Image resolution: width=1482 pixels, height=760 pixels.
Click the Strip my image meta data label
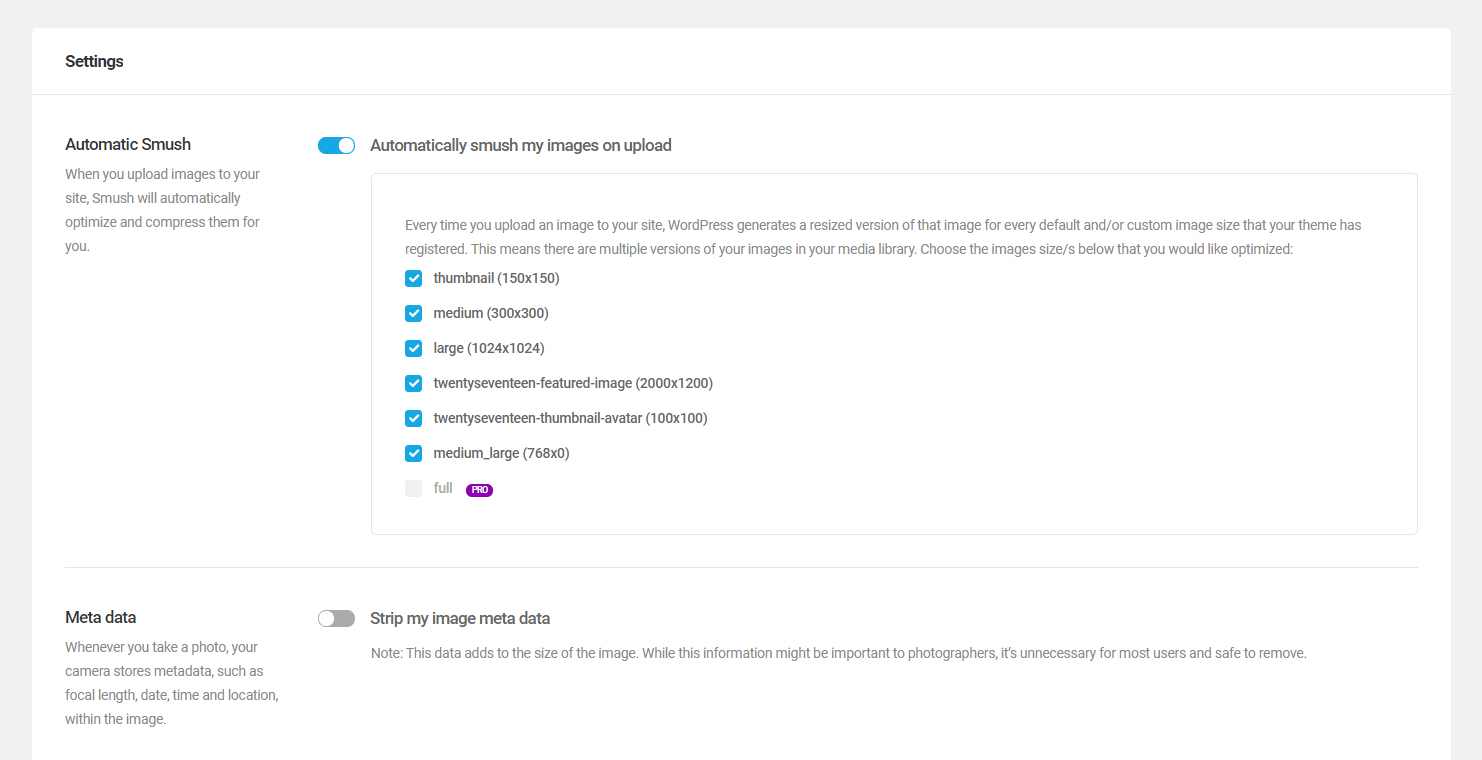(x=461, y=618)
